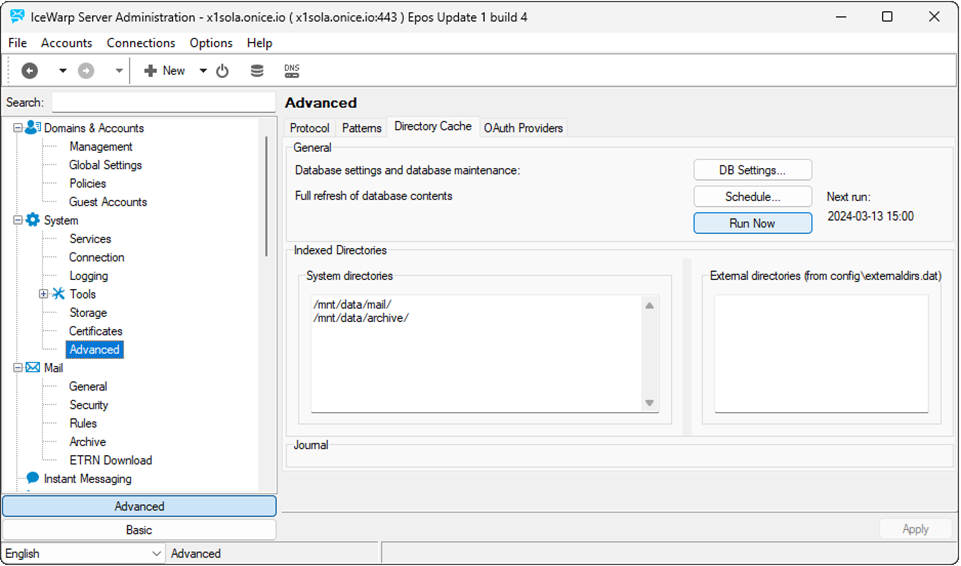Screen dimensions: 961x566
Task: Switch to the Directory Cache tab
Action: (433, 126)
